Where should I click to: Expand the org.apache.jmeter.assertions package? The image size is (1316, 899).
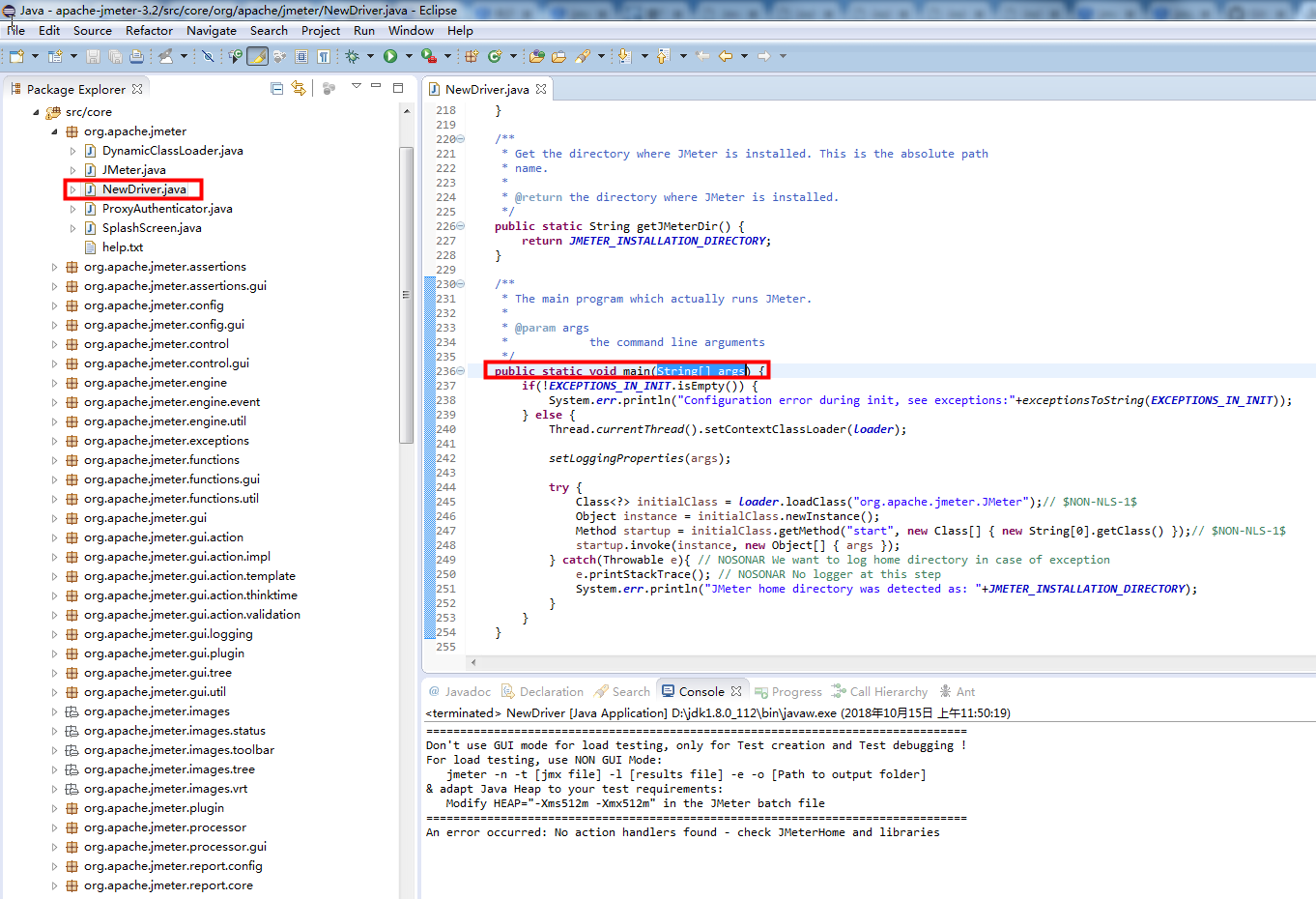pyautogui.click(x=55, y=267)
